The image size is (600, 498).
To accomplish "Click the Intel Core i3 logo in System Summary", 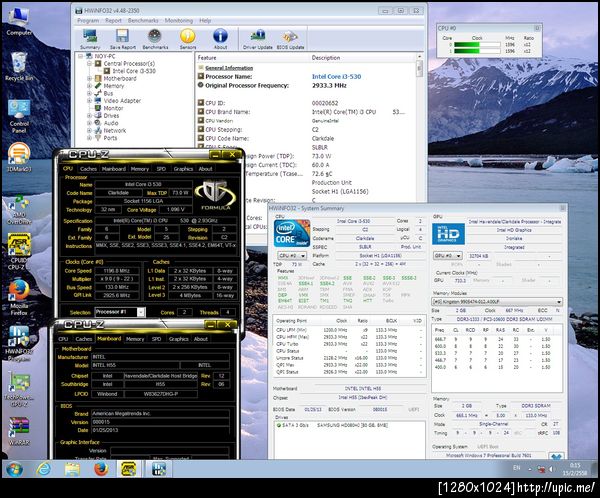I will 292,233.
